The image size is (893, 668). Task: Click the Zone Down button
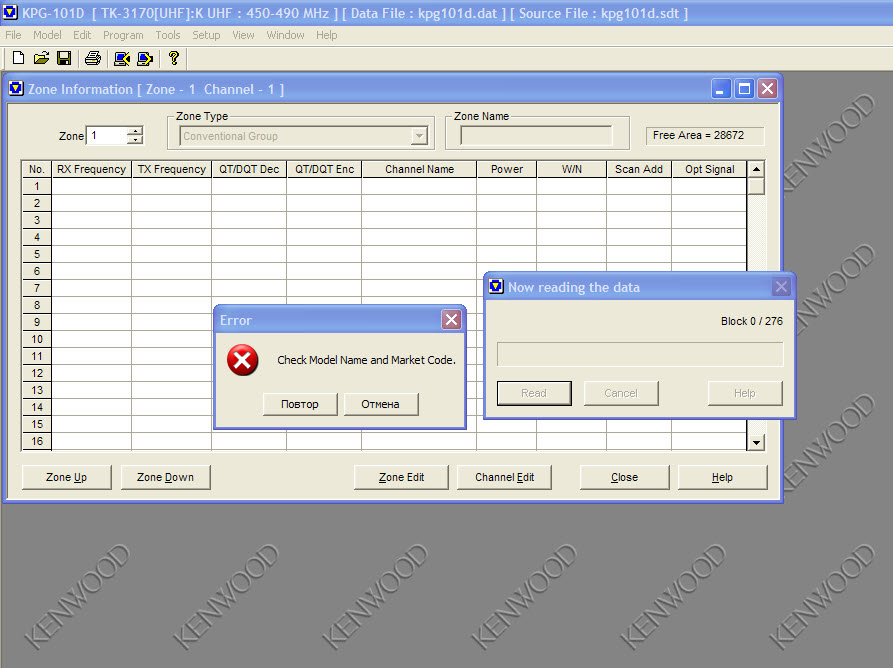pyautogui.click(x=166, y=477)
